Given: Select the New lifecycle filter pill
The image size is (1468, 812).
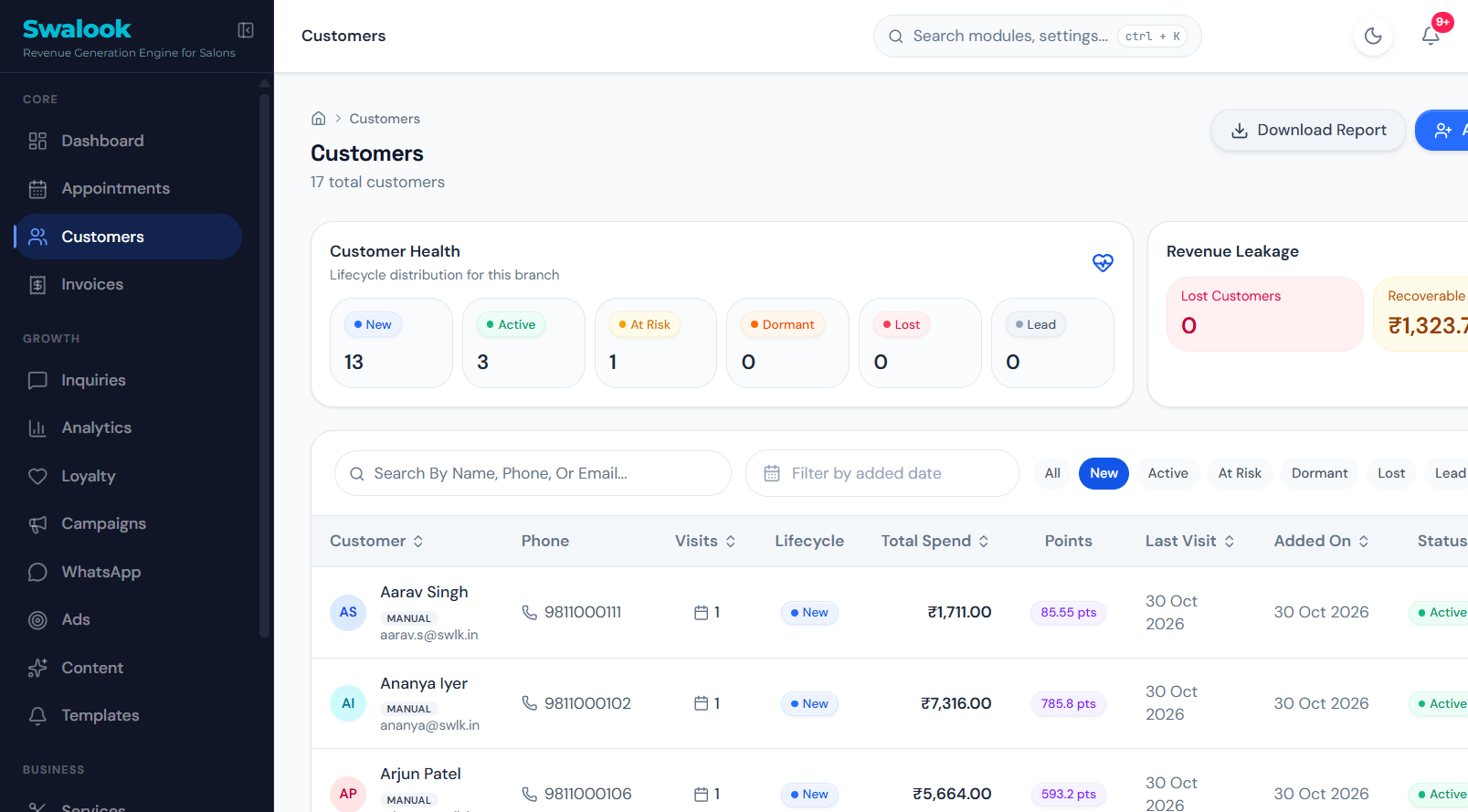Looking at the screenshot, I should (x=1104, y=473).
